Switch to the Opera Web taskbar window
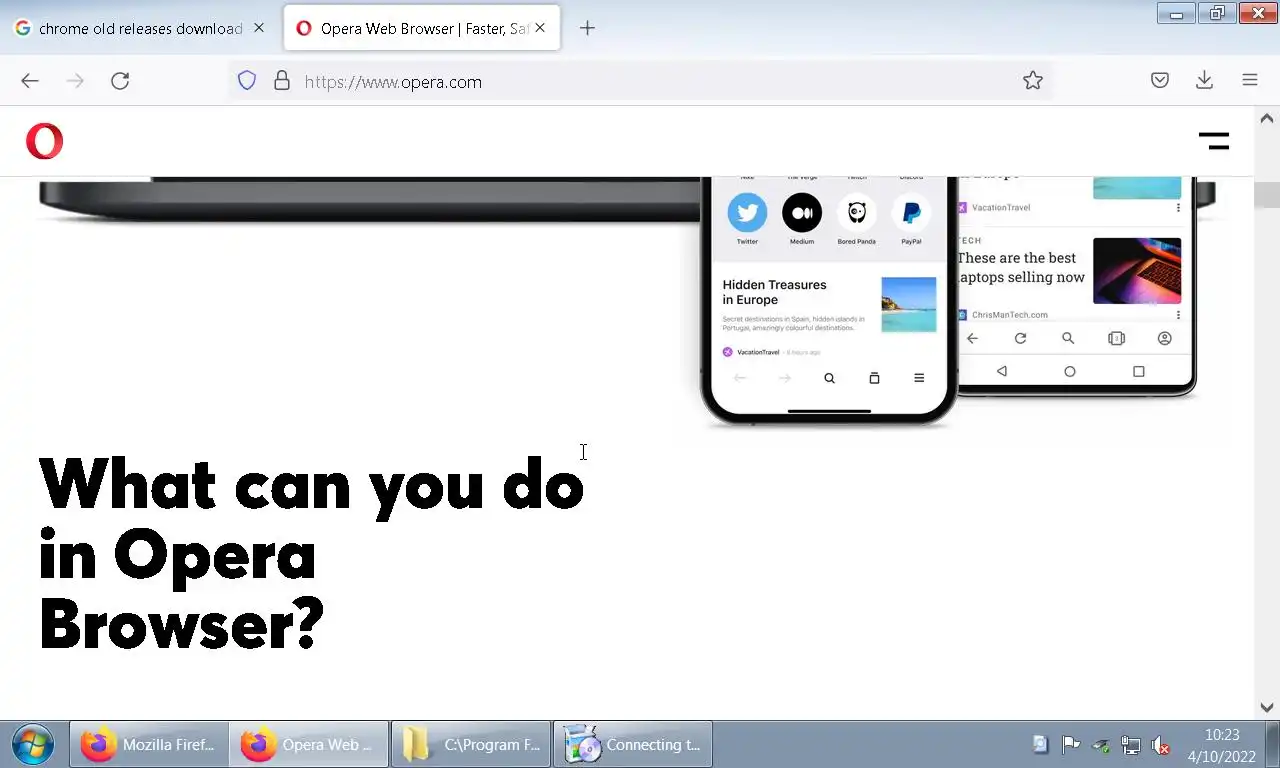 tap(309, 744)
